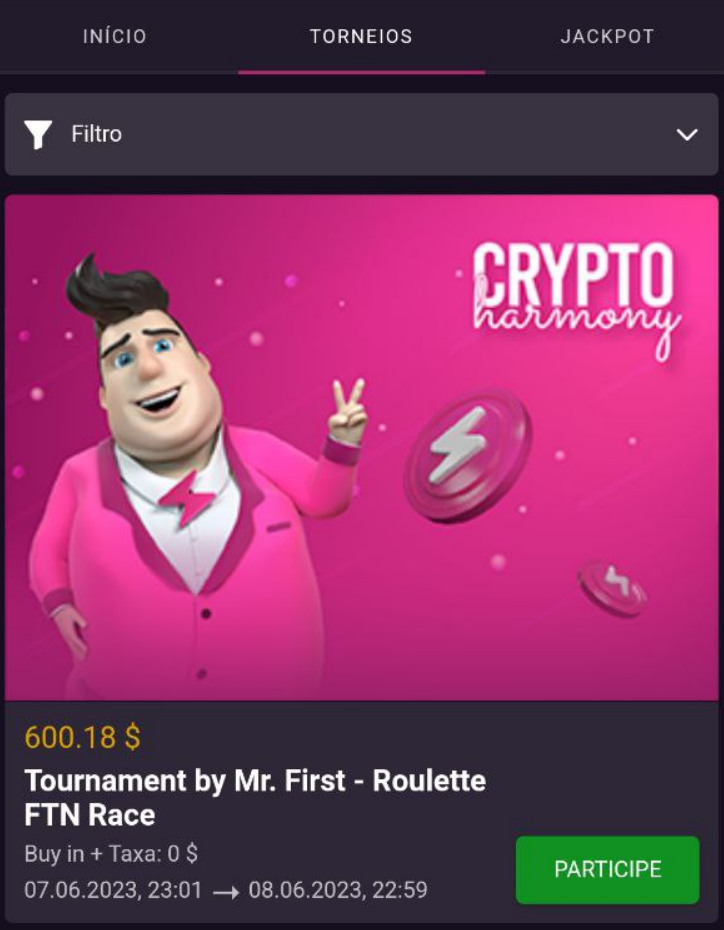Screen dimensions: 724x930
Task: Click the Buy in + Taxa text
Action: [x=111, y=854]
